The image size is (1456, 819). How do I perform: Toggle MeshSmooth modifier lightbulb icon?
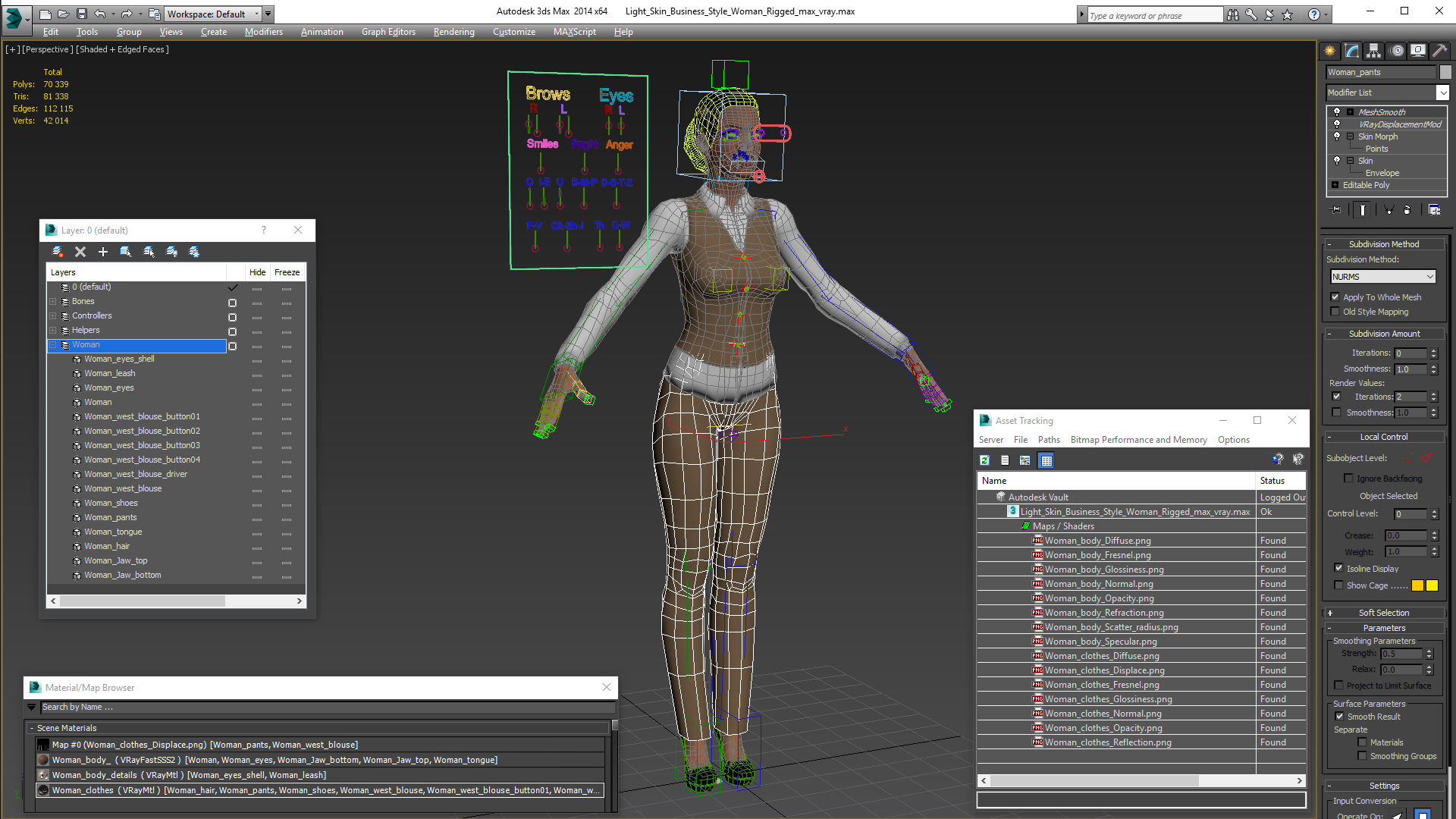pos(1337,112)
